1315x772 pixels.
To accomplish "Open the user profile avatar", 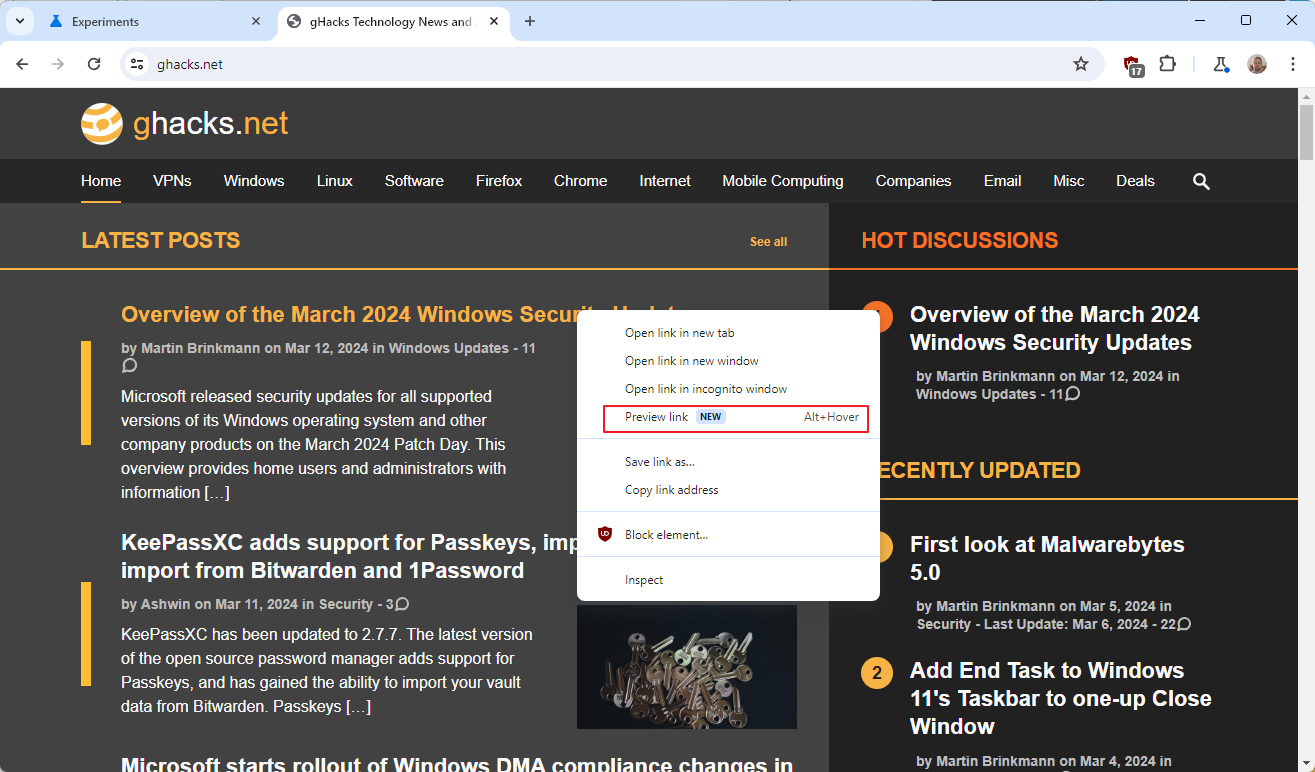I will click(1257, 64).
